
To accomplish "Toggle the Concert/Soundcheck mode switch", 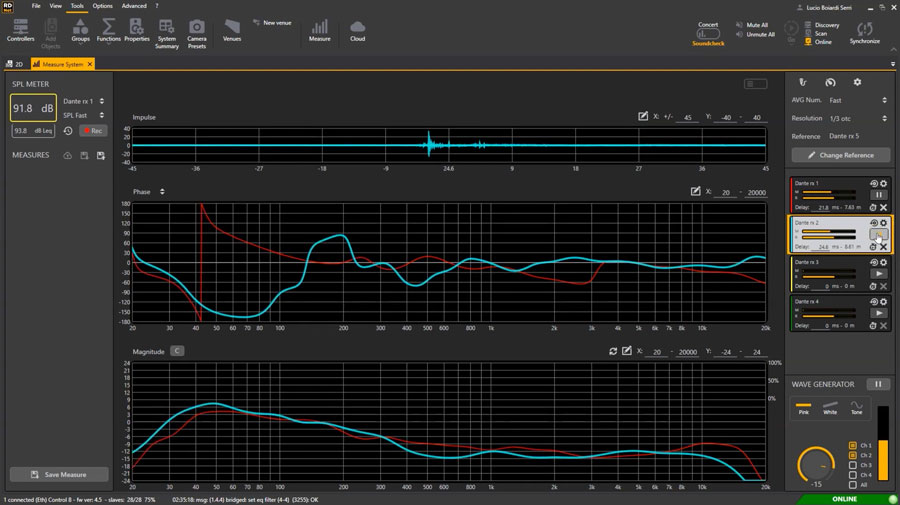I will [x=708, y=34].
